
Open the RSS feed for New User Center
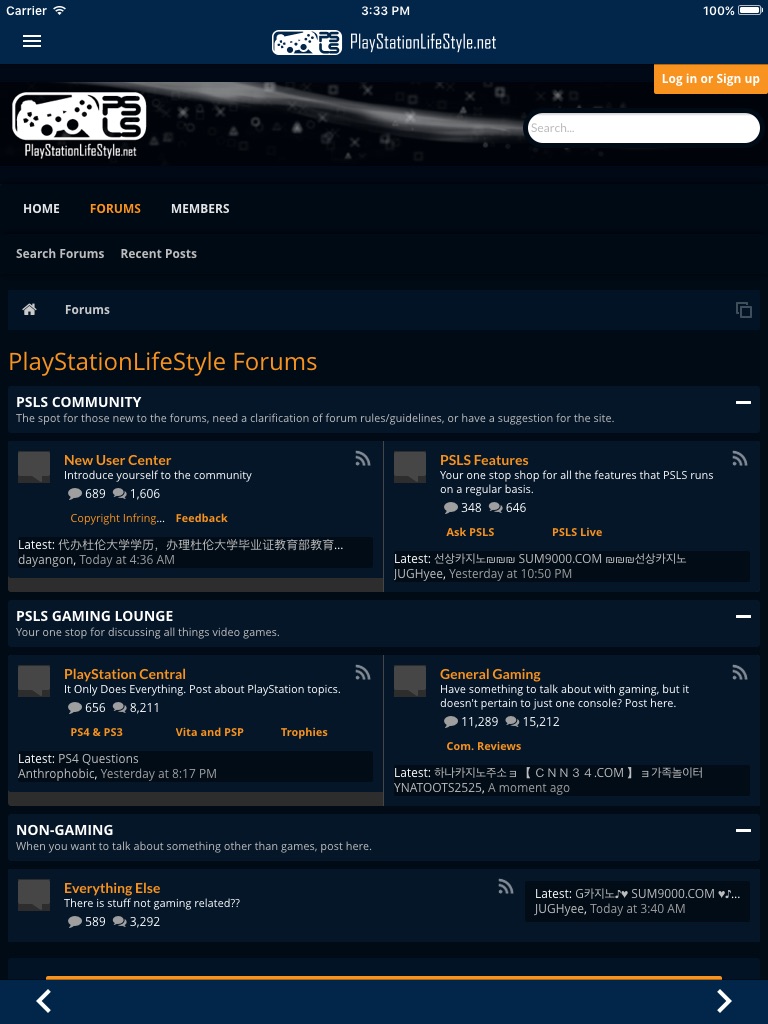362,459
